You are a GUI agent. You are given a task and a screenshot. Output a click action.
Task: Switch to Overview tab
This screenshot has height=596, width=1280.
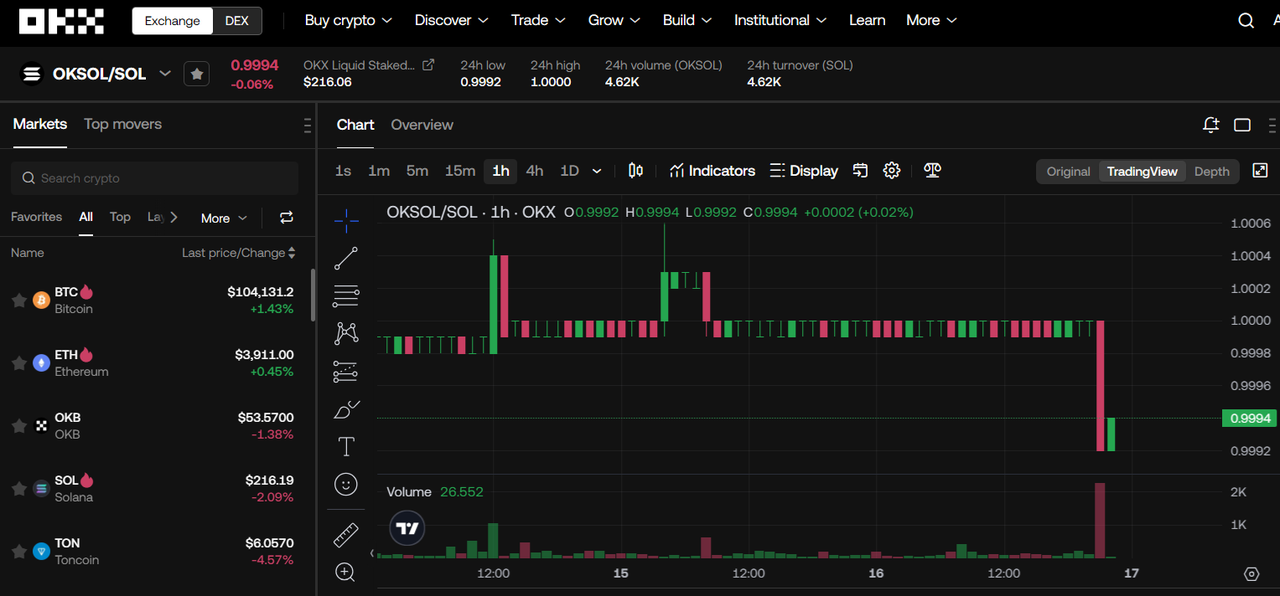click(422, 125)
